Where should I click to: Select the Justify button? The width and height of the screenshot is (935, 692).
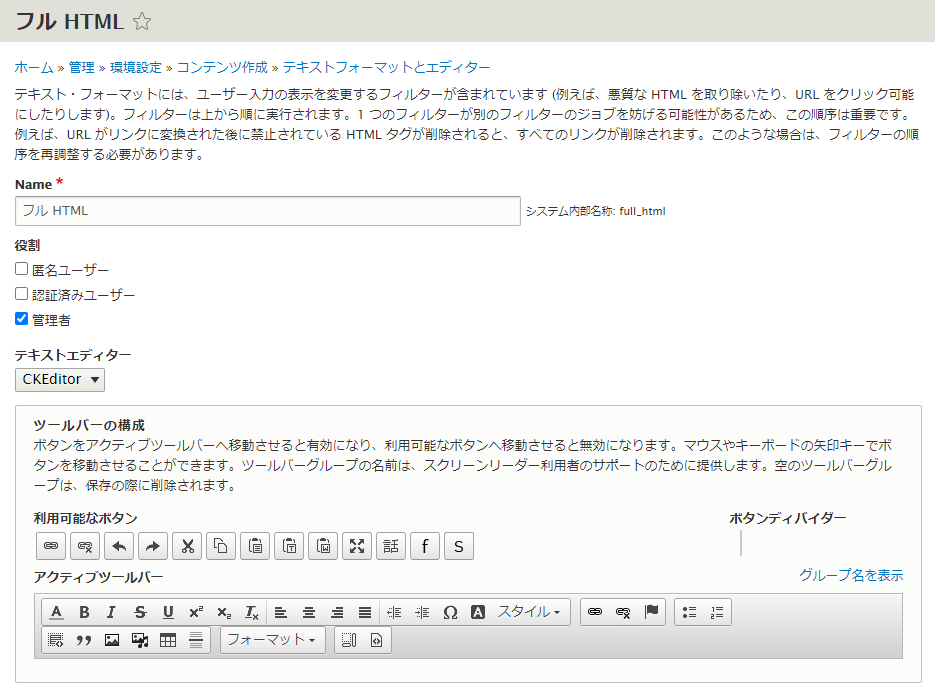[365, 612]
